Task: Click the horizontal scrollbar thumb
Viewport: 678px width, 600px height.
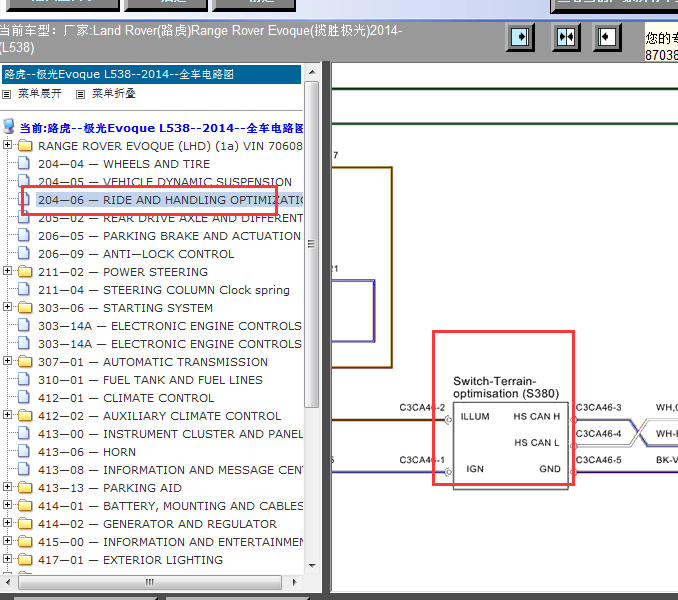Action: [150, 582]
